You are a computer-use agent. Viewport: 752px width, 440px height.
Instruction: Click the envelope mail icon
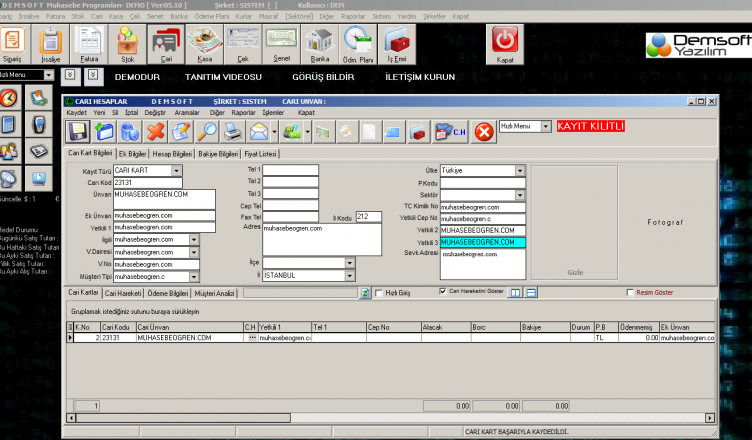259,131
